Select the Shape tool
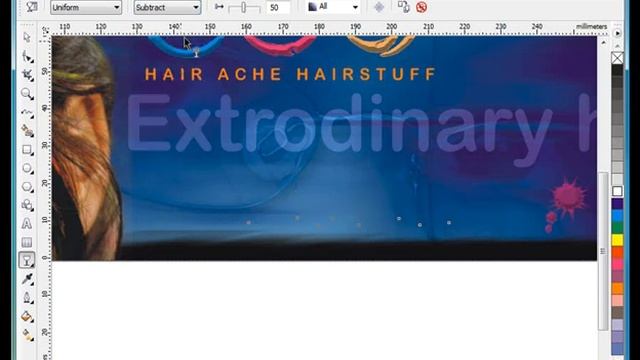Image resolution: width=640 pixels, height=360 pixels. (27, 56)
